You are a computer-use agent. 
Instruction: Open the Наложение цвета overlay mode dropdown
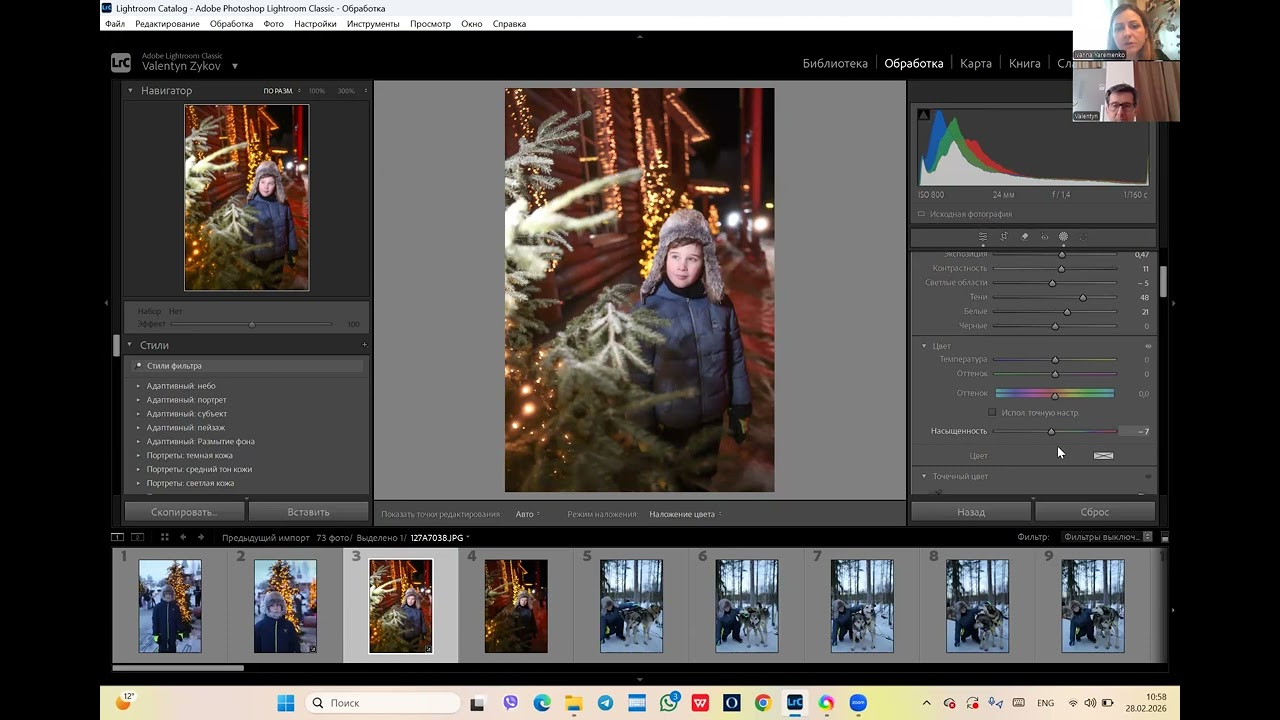pos(685,514)
